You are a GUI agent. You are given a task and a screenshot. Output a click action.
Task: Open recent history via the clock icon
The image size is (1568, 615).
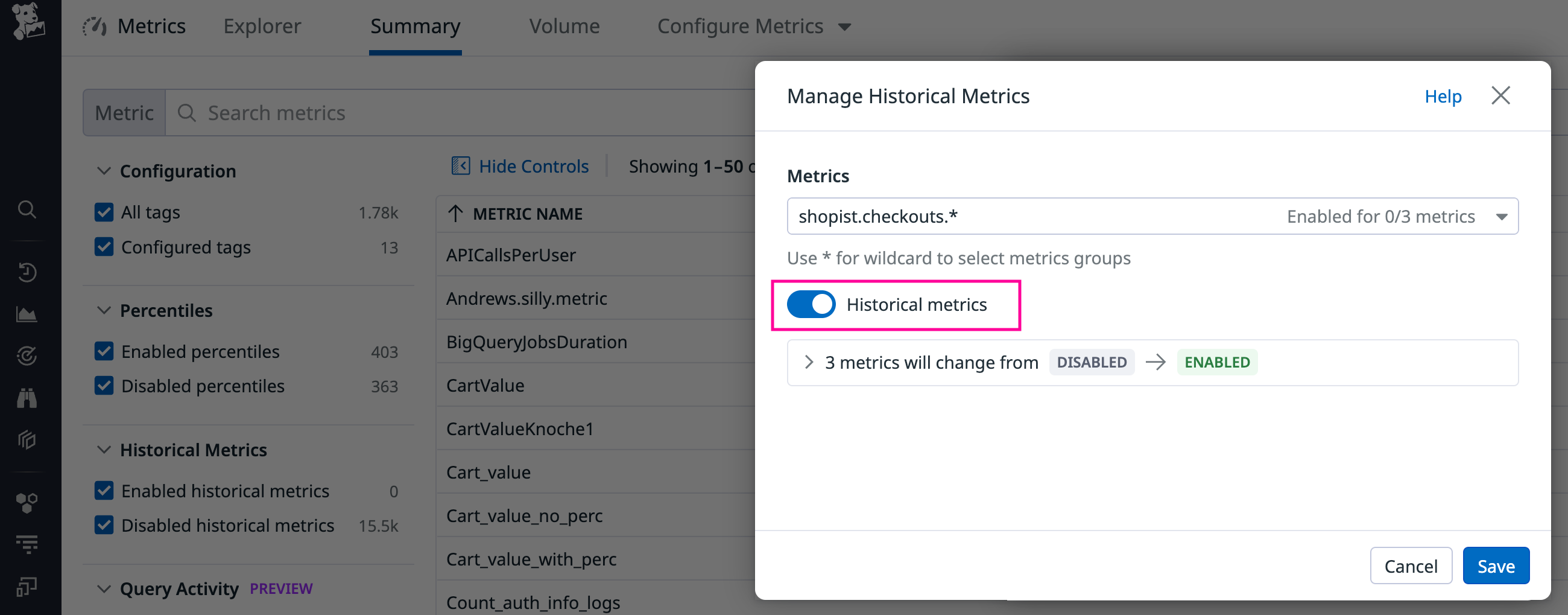[27, 272]
